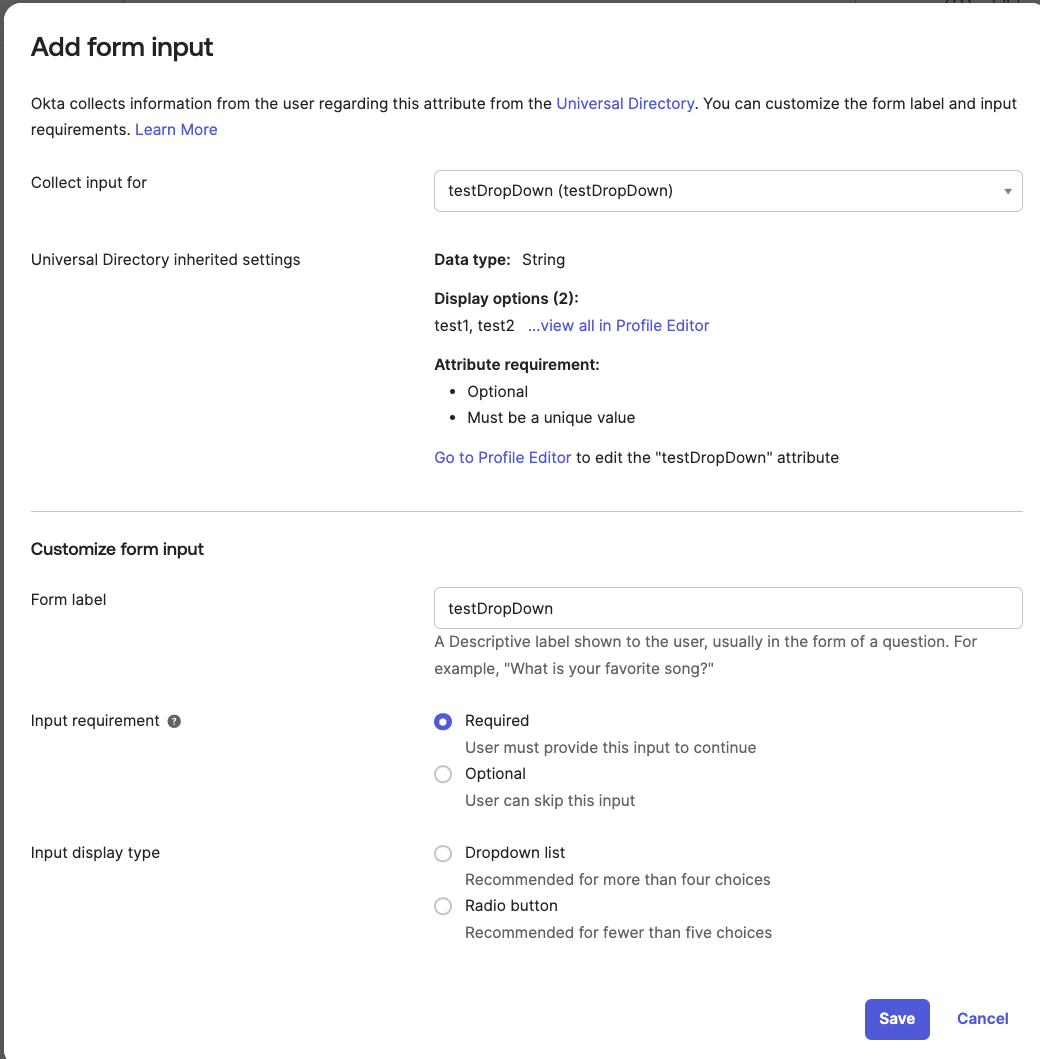Focus the Form label text field
This screenshot has width=1040, height=1059.
(x=727, y=608)
